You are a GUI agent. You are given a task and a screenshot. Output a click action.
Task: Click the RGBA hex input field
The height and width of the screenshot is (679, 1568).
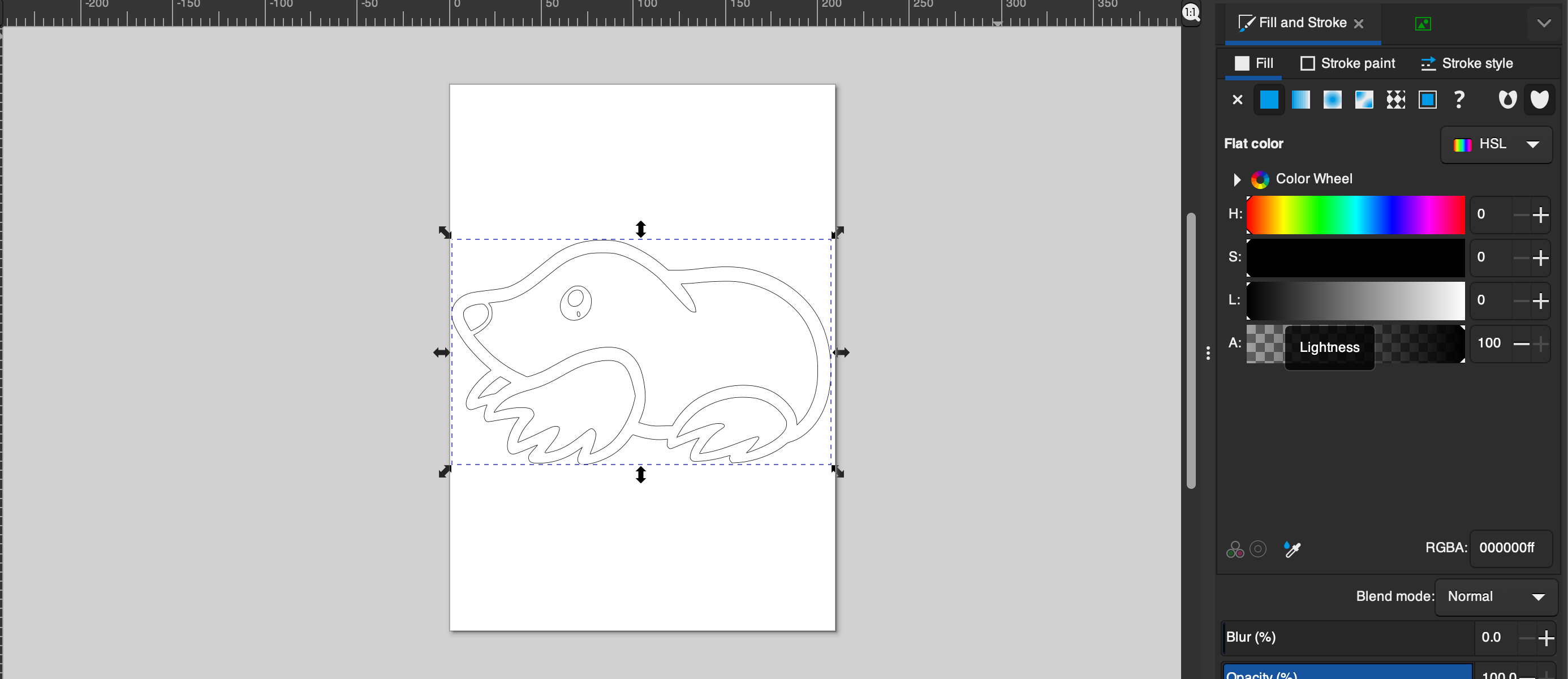[x=1510, y=548]
